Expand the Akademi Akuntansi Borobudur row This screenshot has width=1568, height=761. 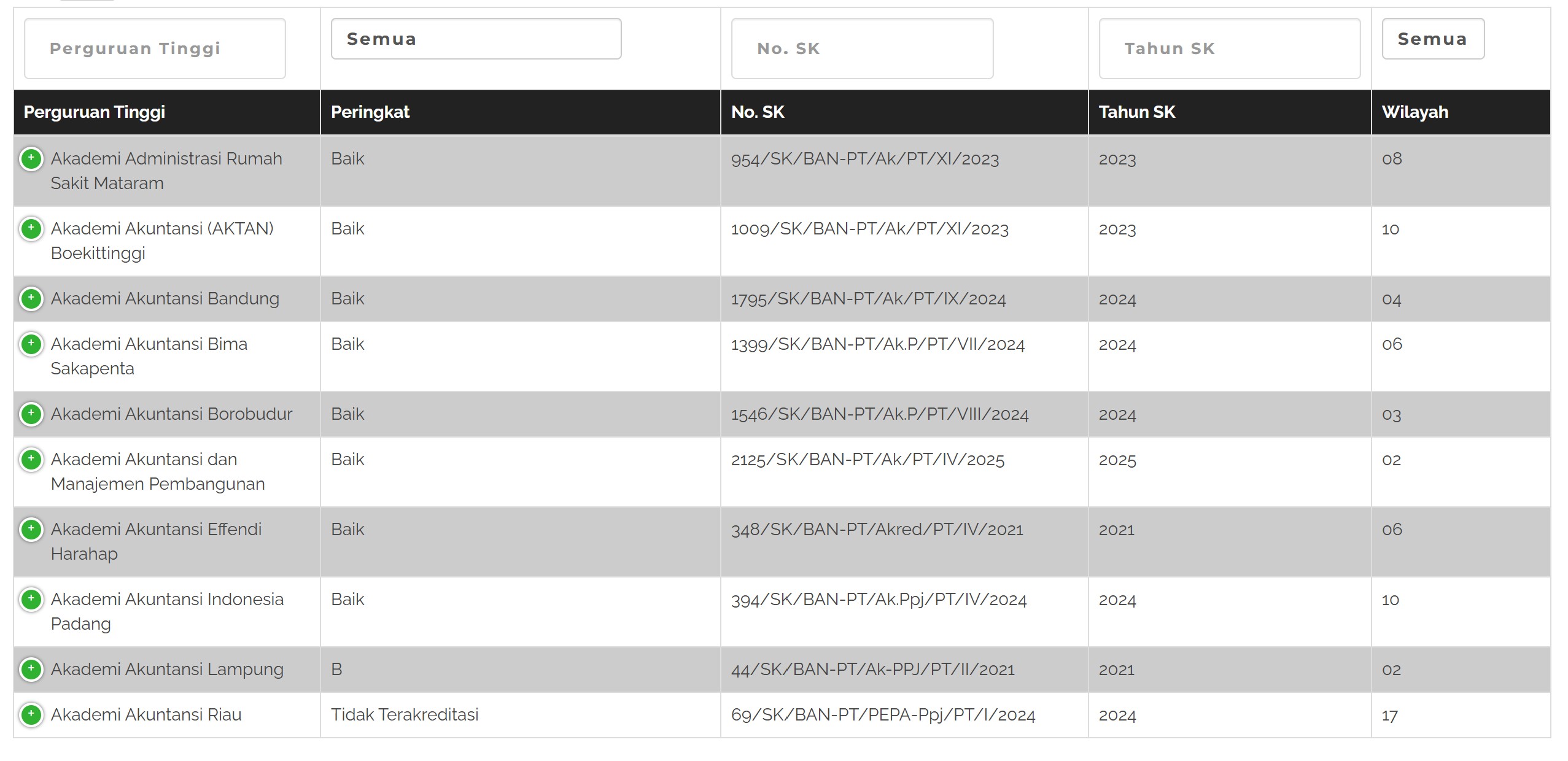pyautogui.click(x=31, y=414)
